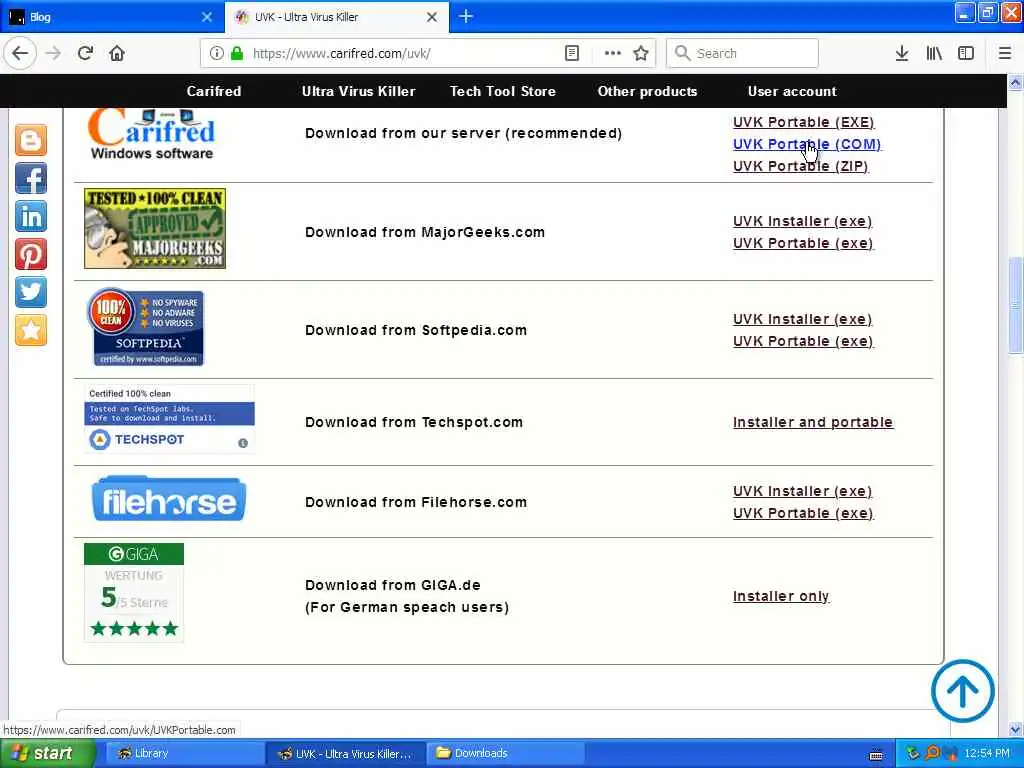The image size is (1024, 768).
Task: Open Softpedia UVK Installer (exe) link
Action: click(802, 319)
